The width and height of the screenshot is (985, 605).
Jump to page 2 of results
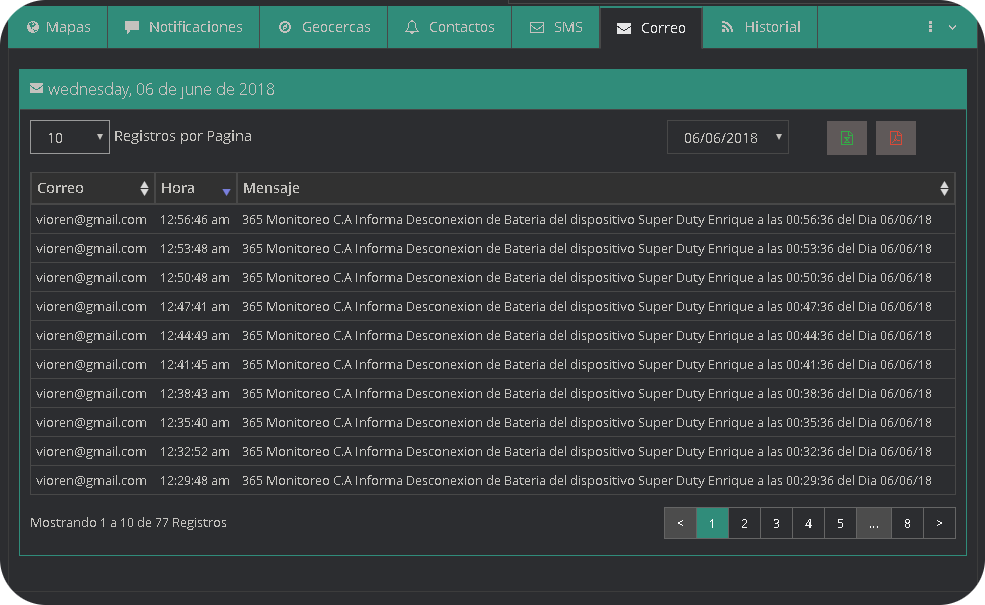(x=744, y=523)
